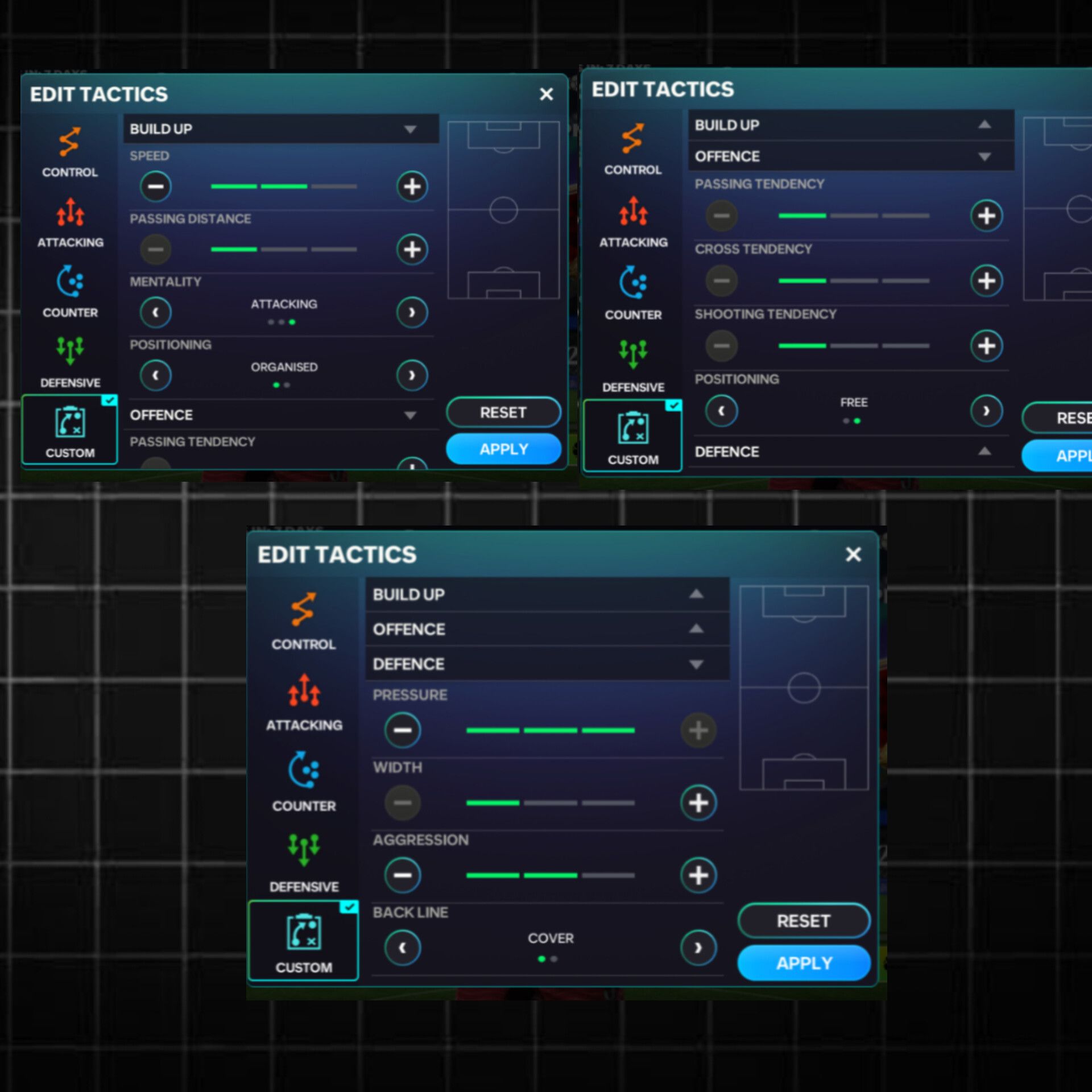
Task: Increase Aggression with the plus button
Action: click(x=698, y=875)
